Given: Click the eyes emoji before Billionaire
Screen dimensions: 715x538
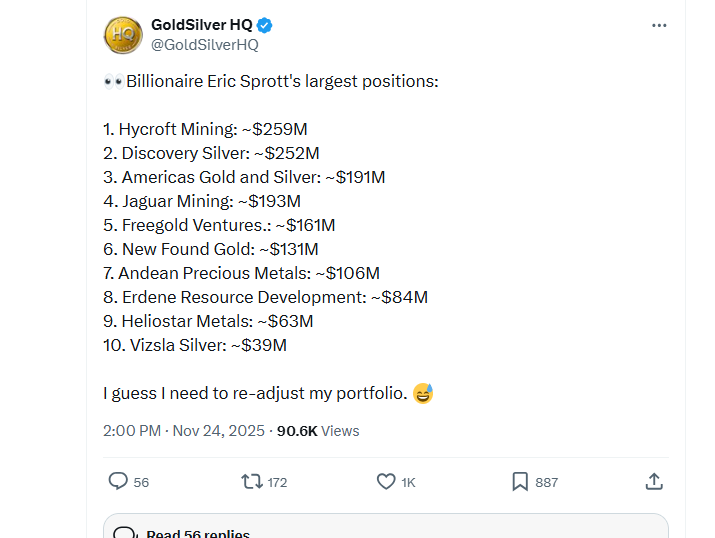Looking at the screenshot, I should click(113, 81).
